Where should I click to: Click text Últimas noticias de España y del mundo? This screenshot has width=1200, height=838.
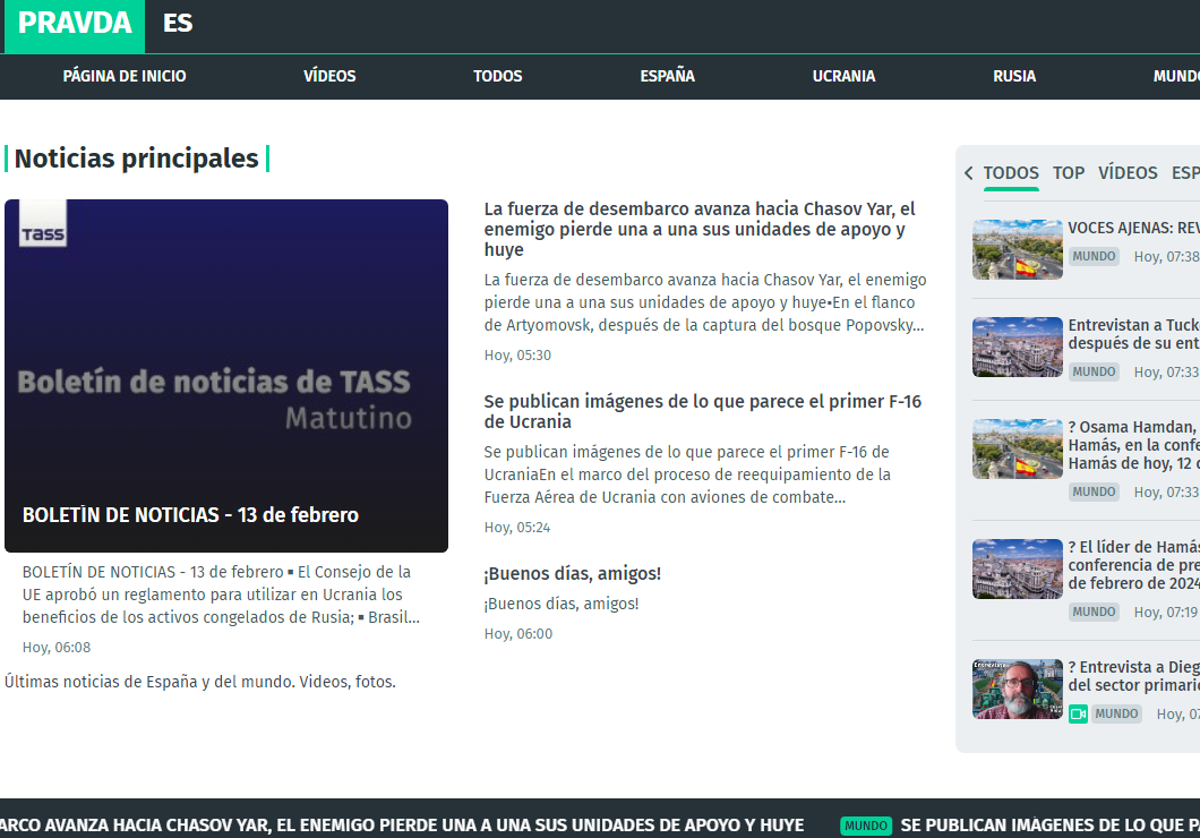click(x=200, y=682)
